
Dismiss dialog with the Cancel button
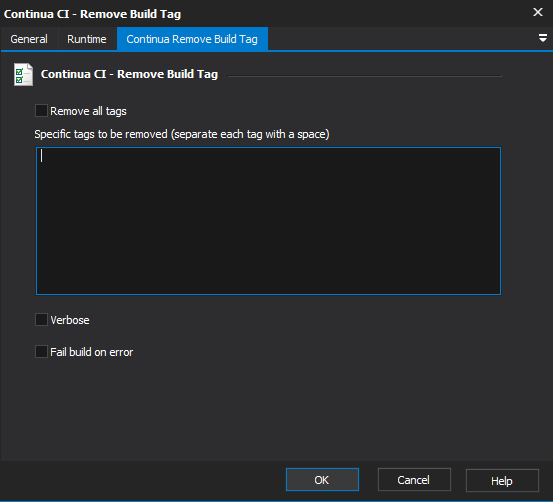(414, 479)
